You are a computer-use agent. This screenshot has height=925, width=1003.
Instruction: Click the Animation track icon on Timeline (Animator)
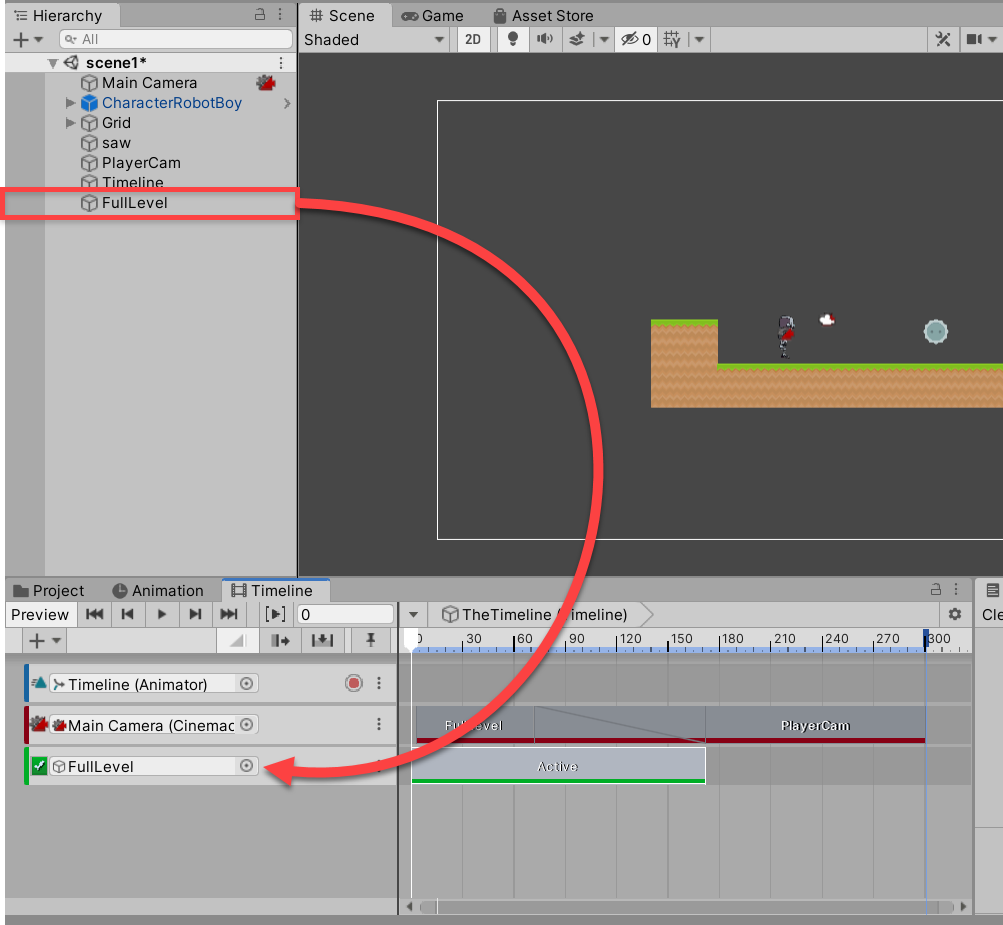coord(38,683)
